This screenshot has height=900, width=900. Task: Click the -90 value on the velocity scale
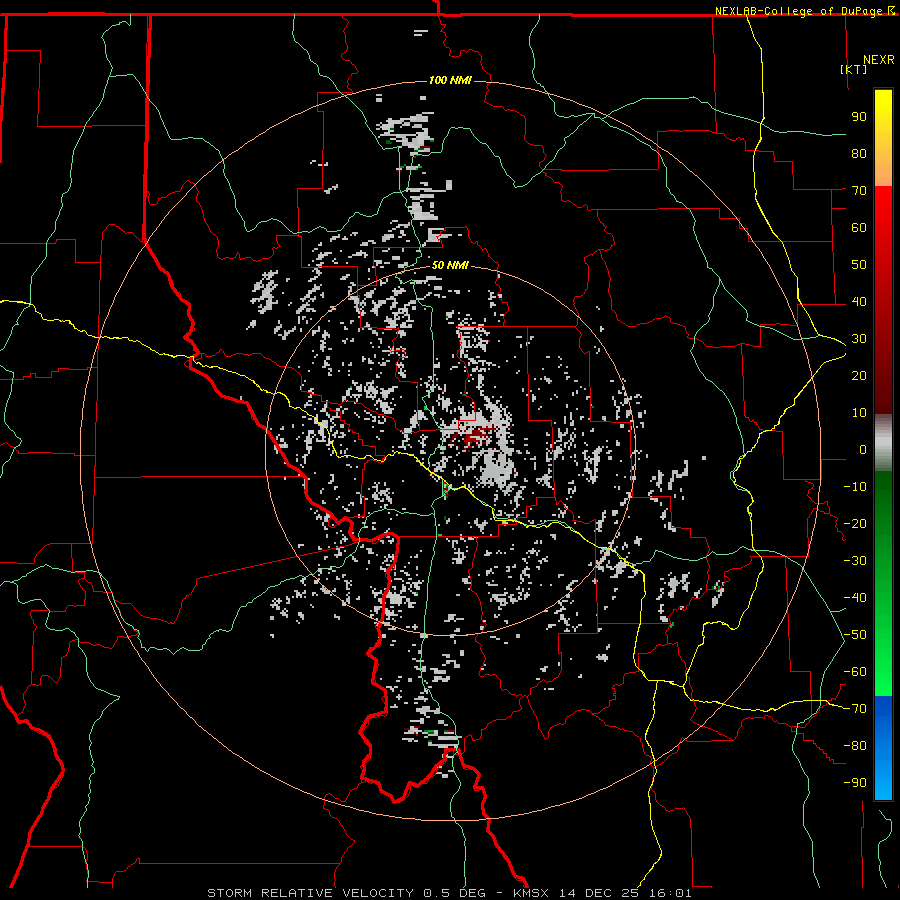pos(855,783)
